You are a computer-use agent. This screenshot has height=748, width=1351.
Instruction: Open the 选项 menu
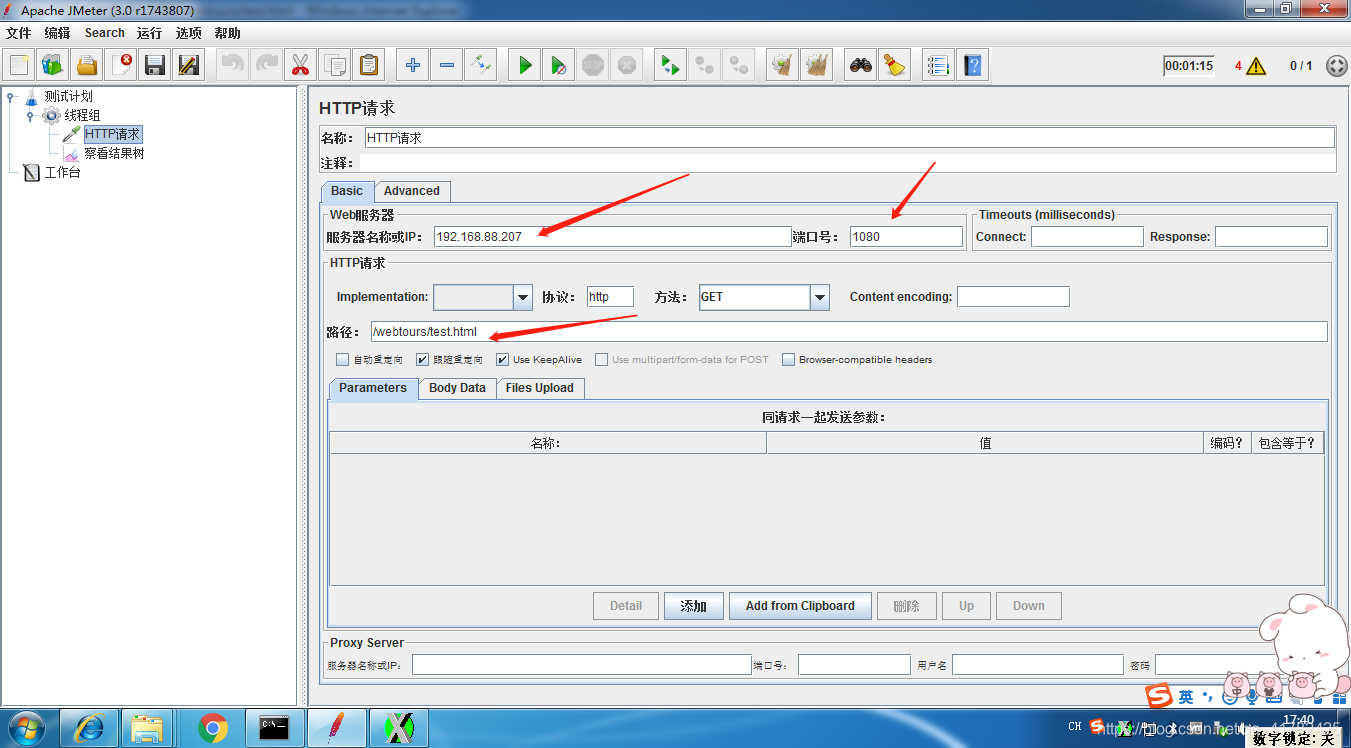pyautogui.click(x=188, y=33)
